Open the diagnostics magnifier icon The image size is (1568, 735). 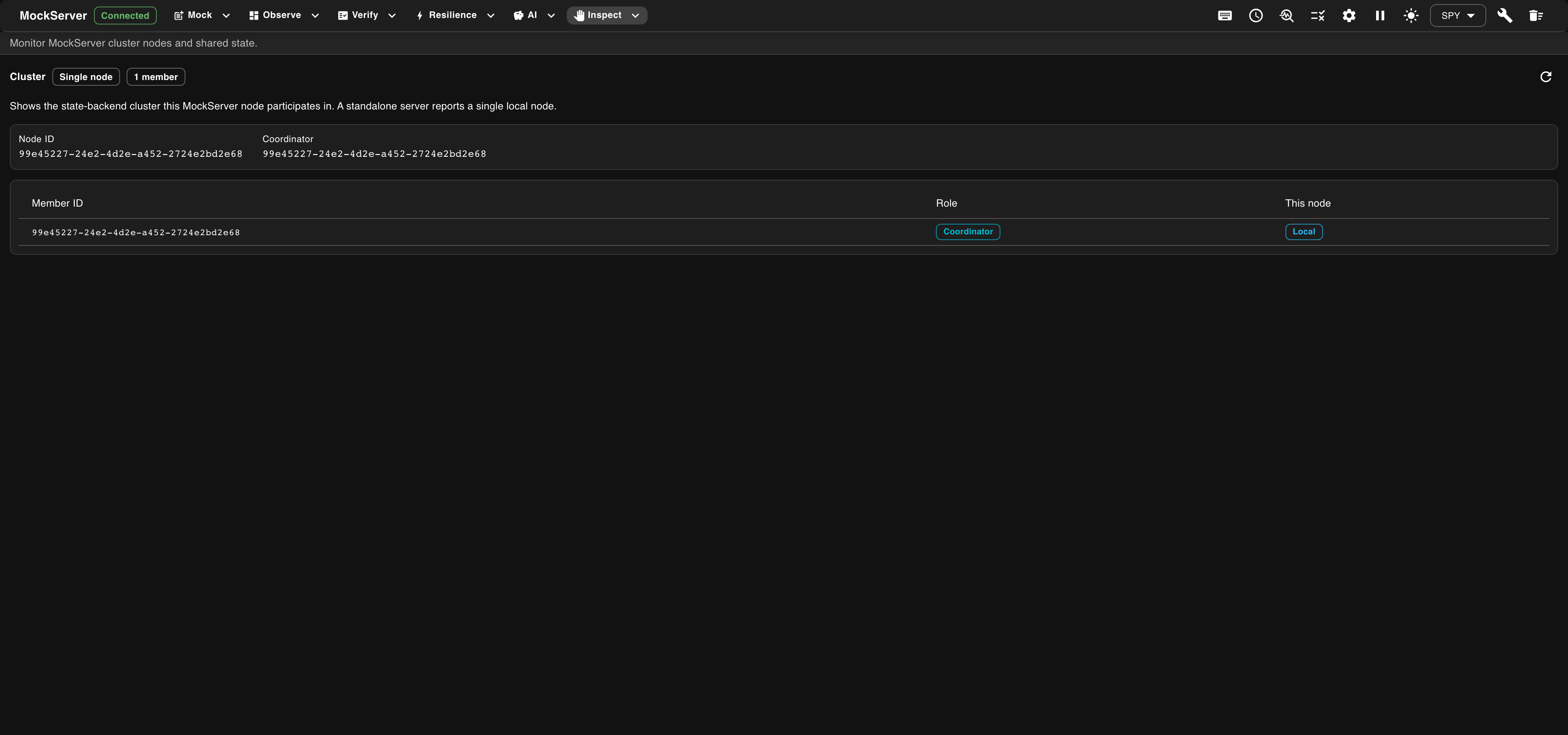point(1287,16)
